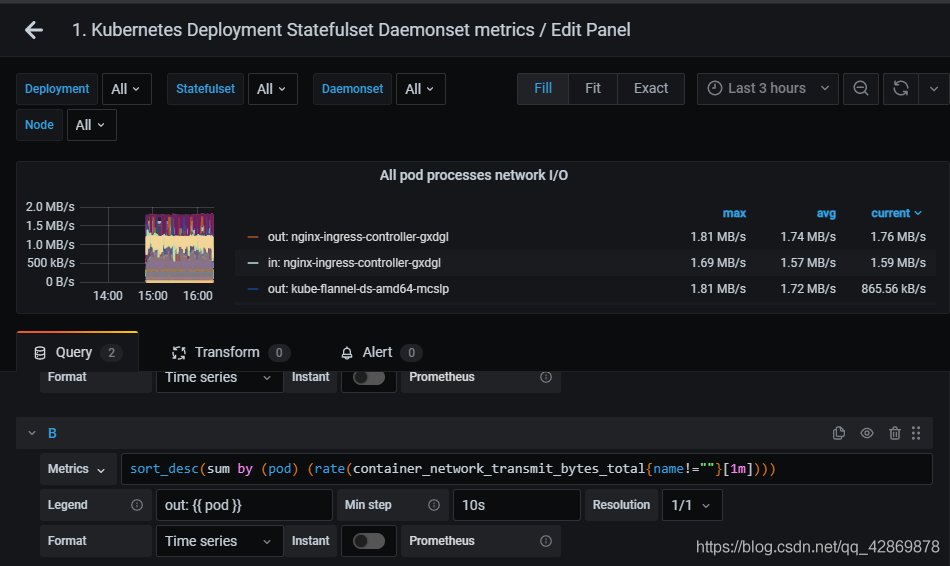
Task: Click the Node variable label
Action: (x=39, y=125)
